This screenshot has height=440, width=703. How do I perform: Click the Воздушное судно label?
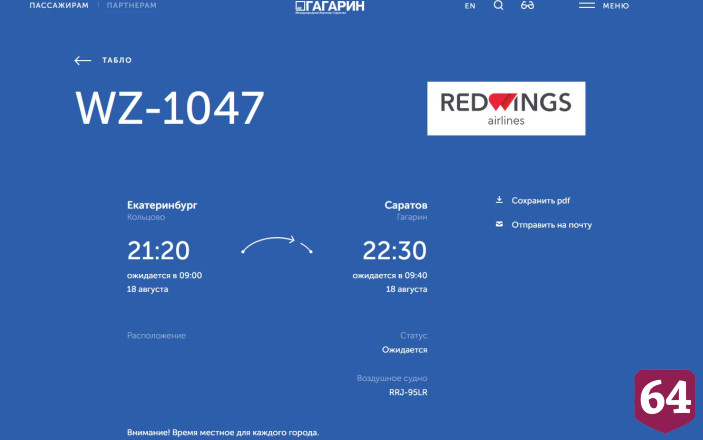point(392,378)
